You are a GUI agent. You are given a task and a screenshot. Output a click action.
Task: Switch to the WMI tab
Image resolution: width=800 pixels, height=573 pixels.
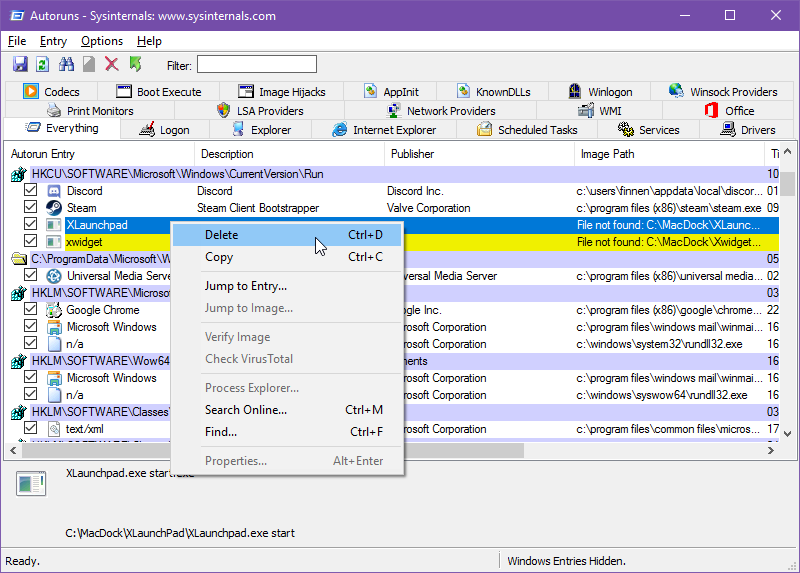[x=599, y=111]
